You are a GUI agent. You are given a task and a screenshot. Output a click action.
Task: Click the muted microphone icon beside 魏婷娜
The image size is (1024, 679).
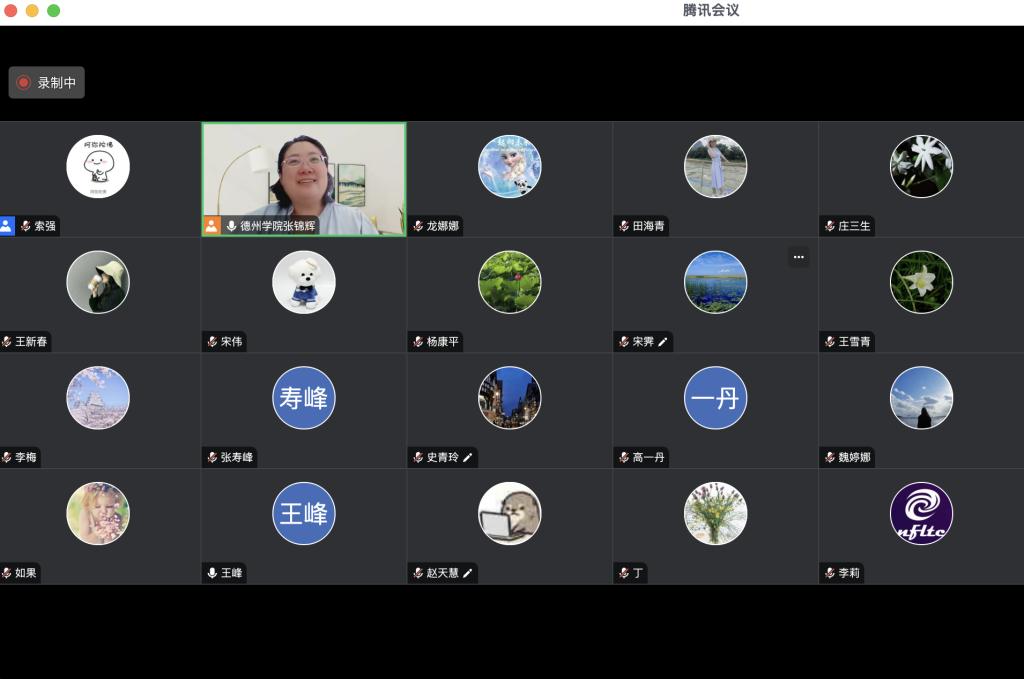pos(830,458)
